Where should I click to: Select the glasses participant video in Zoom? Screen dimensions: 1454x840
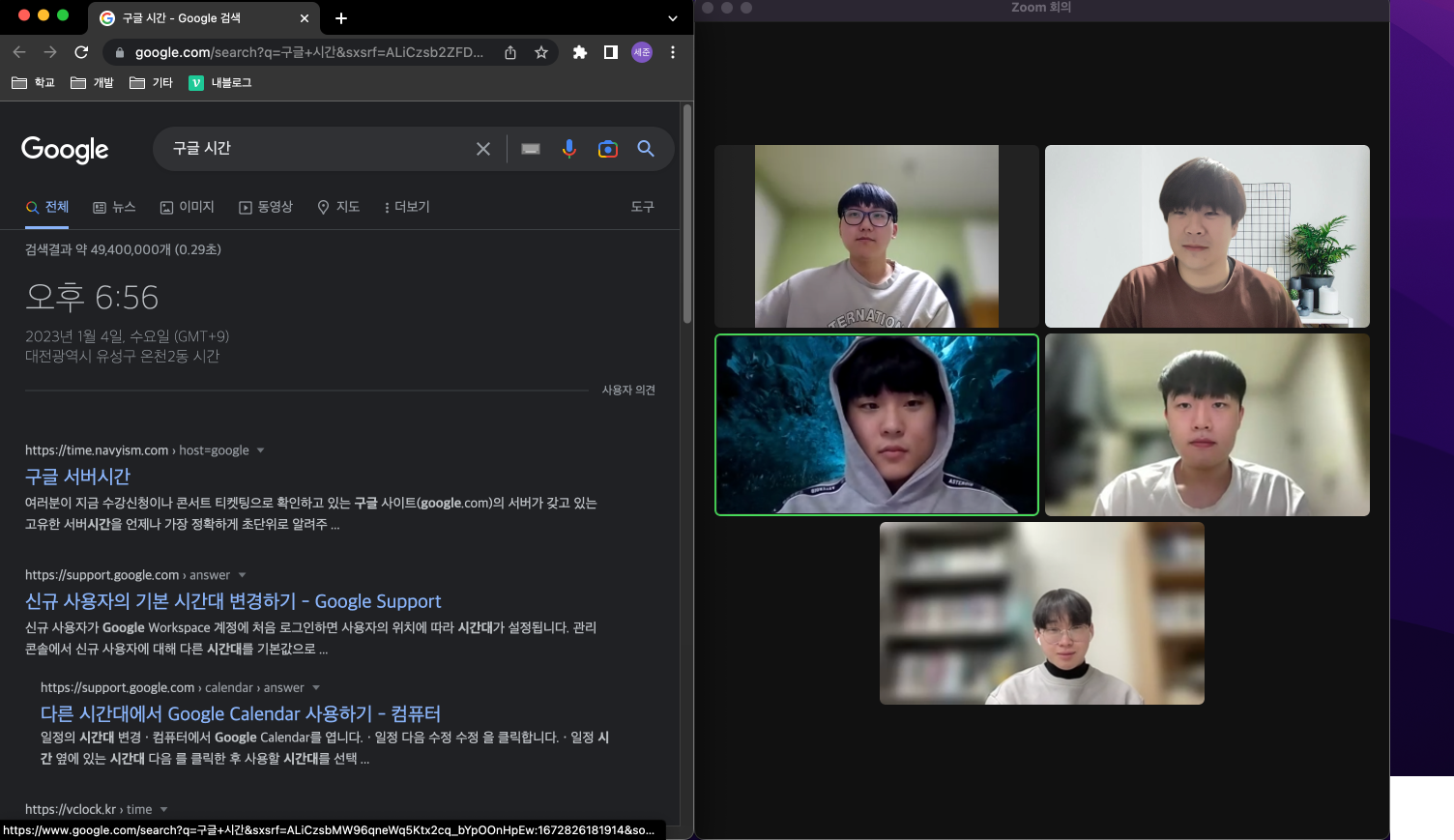pyautogui.click(x=877, y=237)
